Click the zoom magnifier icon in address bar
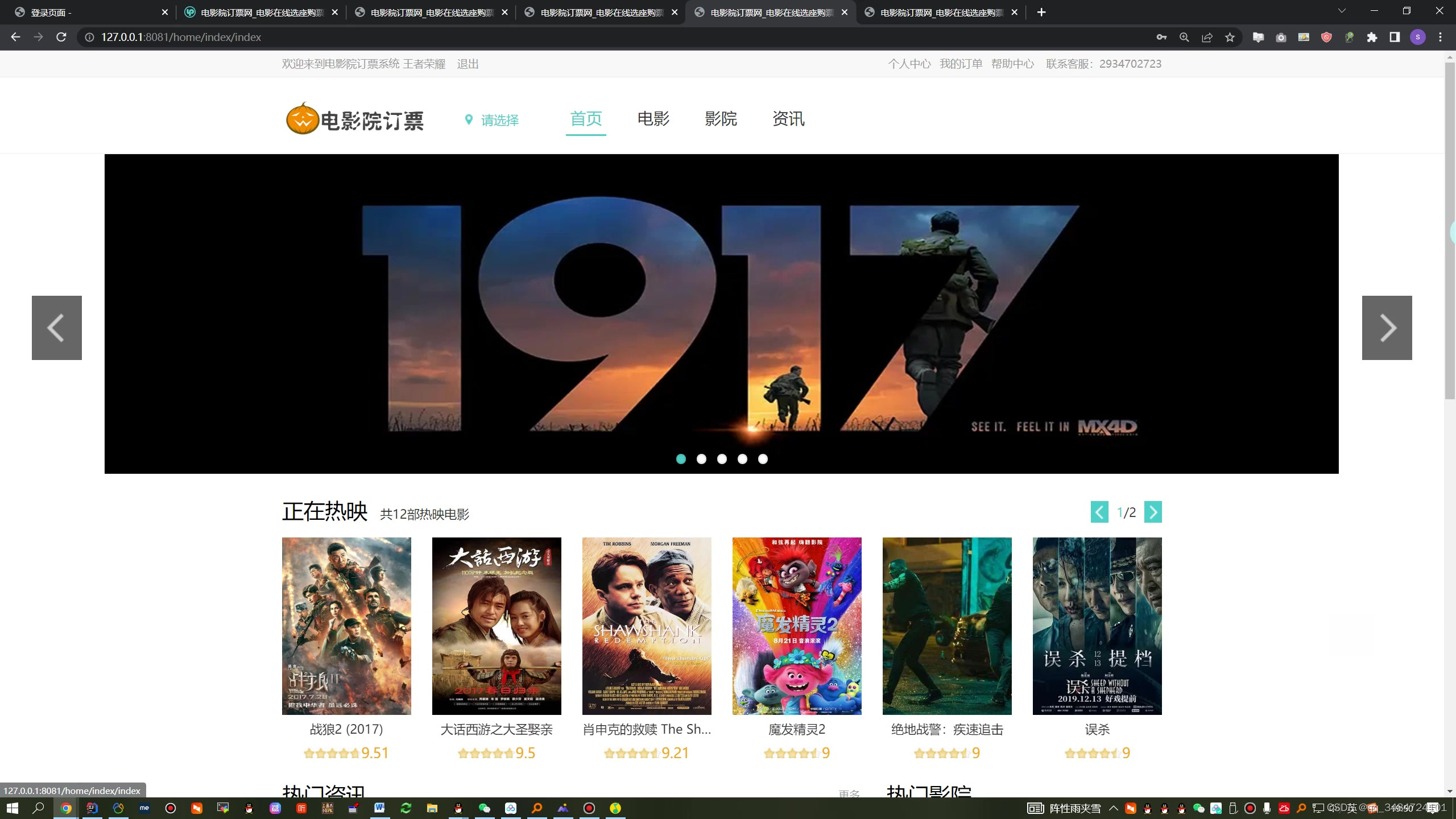1456x819 pixels. coord(1184,37)
